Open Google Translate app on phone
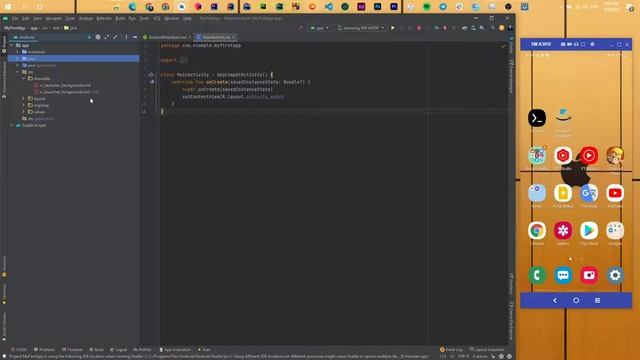This screenshot has height=360, width=640. [589, 193]
